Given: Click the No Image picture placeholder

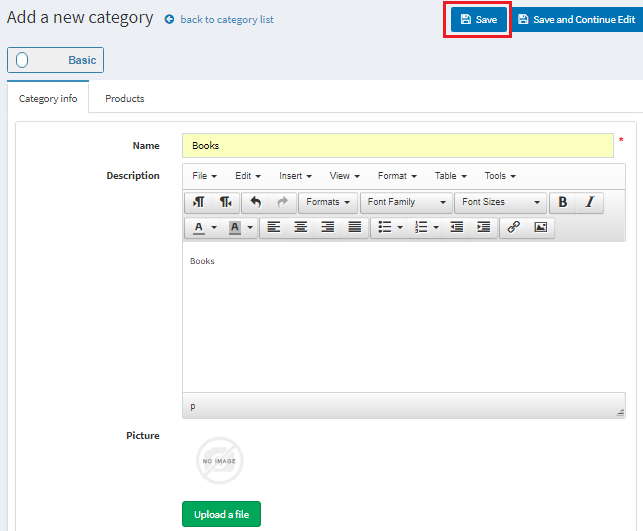Looking at the screenshot, I should click(220, 460).
